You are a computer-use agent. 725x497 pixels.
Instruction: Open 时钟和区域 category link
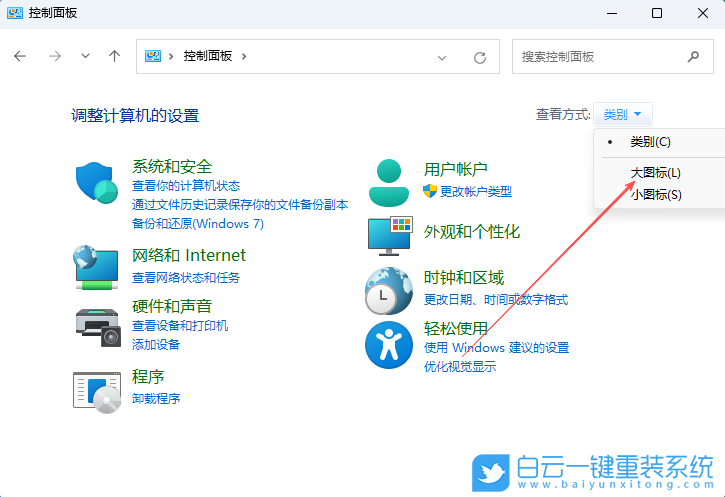(x=464, y=277)
